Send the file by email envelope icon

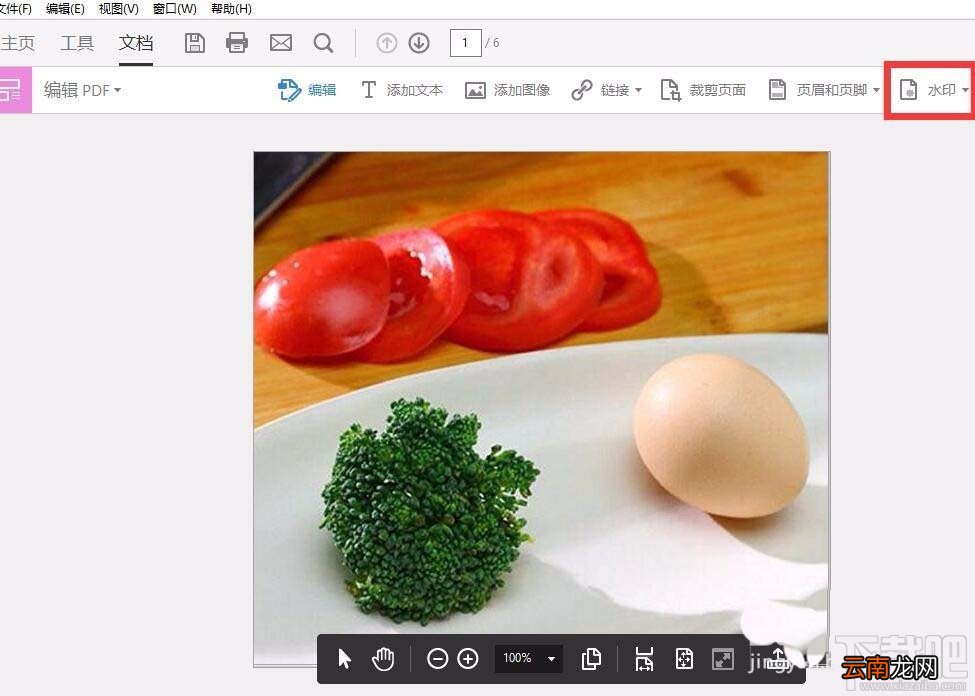(280, 43)
